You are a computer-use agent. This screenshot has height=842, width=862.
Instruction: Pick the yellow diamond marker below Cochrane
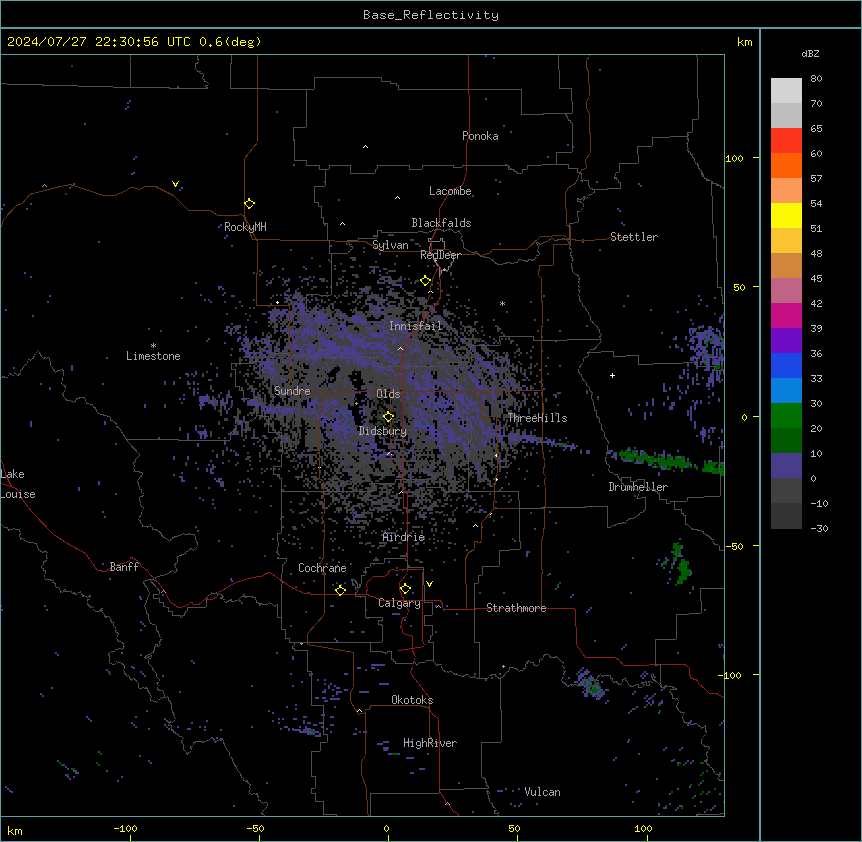340,590
